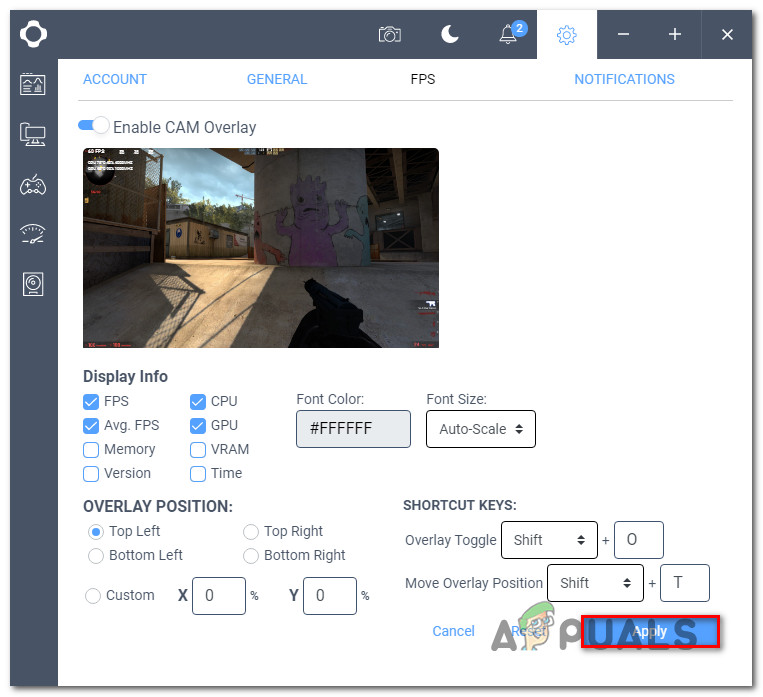
Task: Switch to the FPS tab
Action: point(423,79)
